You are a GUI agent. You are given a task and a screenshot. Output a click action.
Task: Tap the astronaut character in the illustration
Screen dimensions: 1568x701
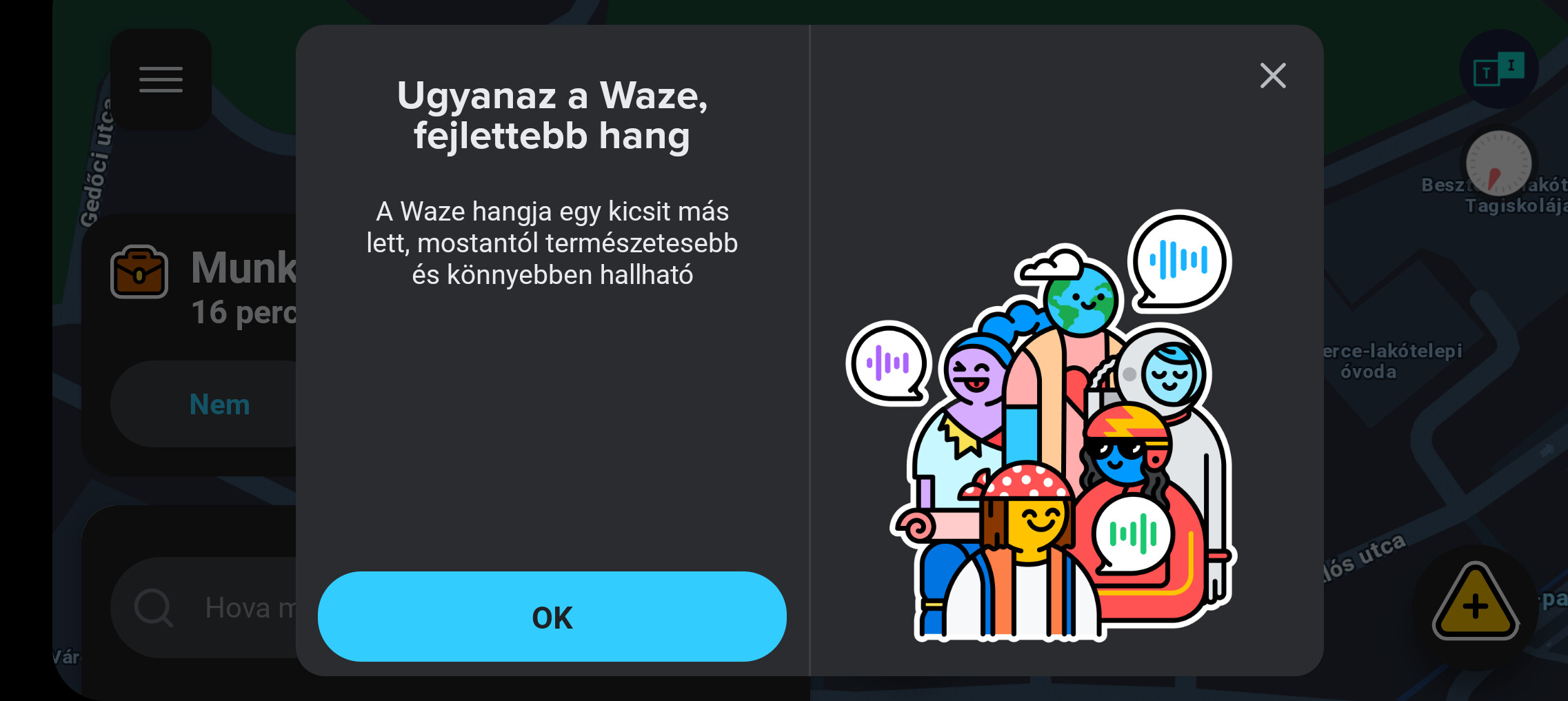(1169, 386)
